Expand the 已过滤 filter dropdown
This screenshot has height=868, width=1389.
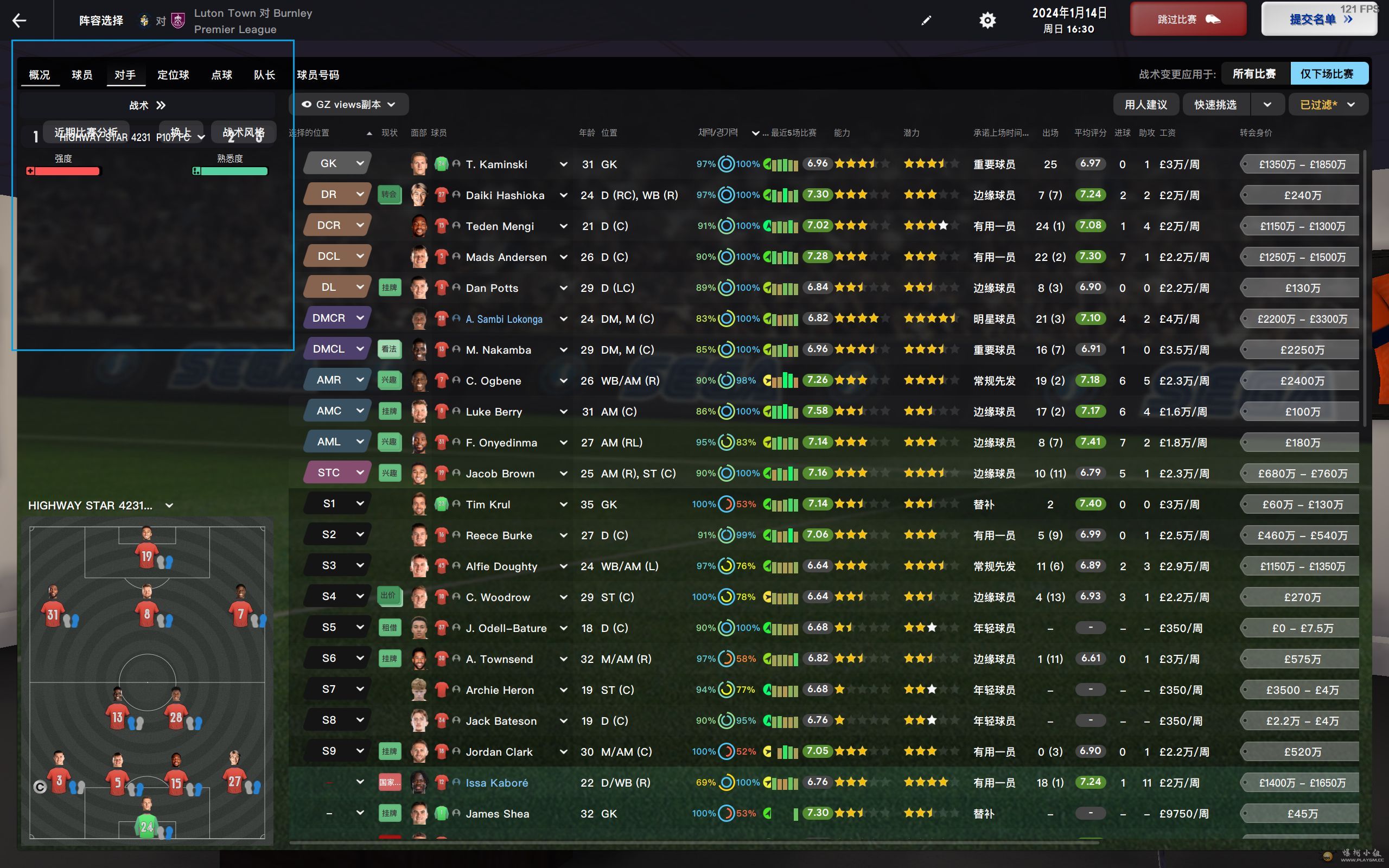coord(1328,105)
